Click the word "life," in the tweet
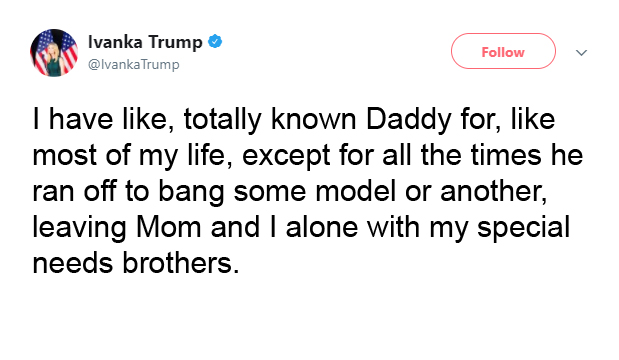This screenshot has width=619, height=360. [210, 156]
